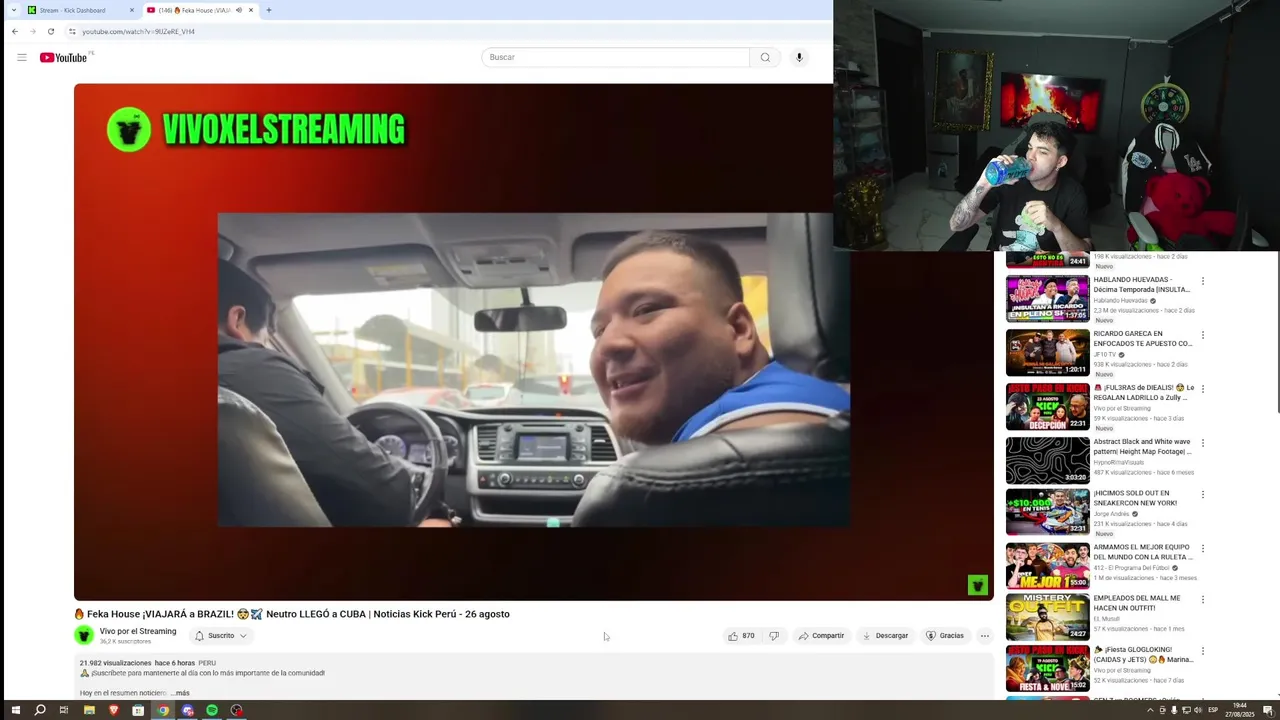Switch to the Stream - Kick Dashboard tab
Viewport: 1280px width, 720px height.
(80, 10)
